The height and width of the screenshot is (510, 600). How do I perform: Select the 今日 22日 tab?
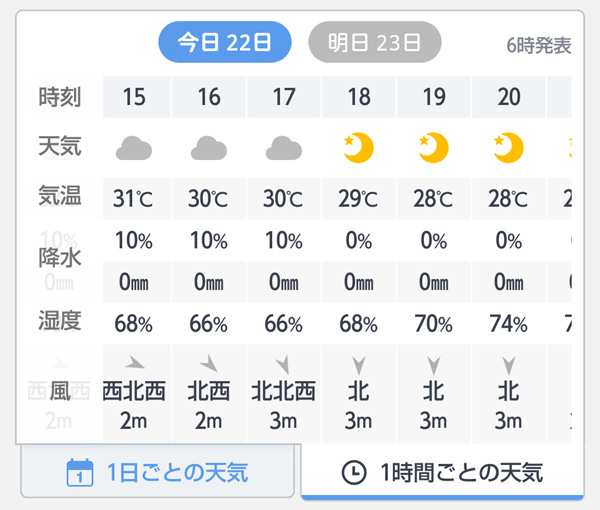coord(225,42)
